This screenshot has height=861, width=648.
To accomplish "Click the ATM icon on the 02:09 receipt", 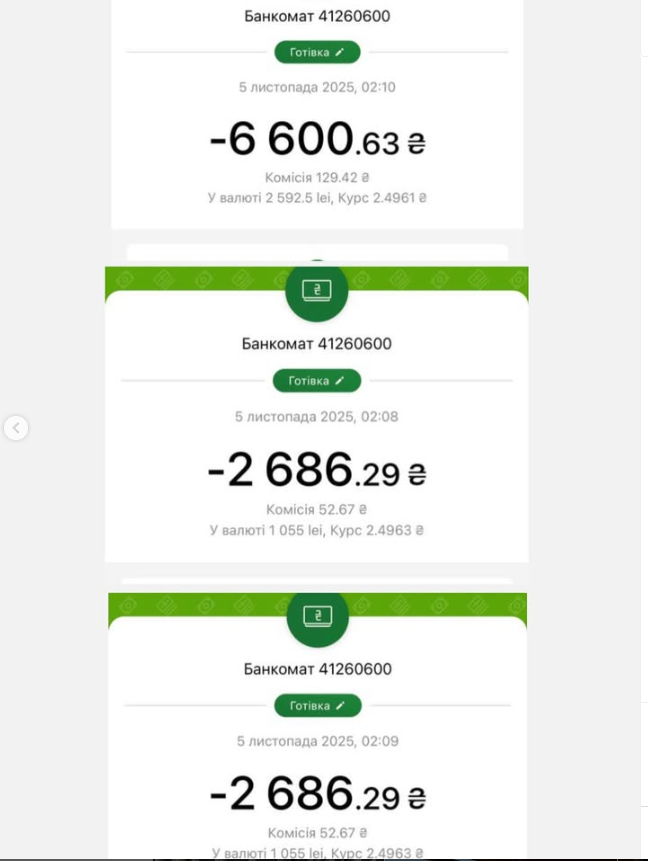I will [x=317, y=617].
